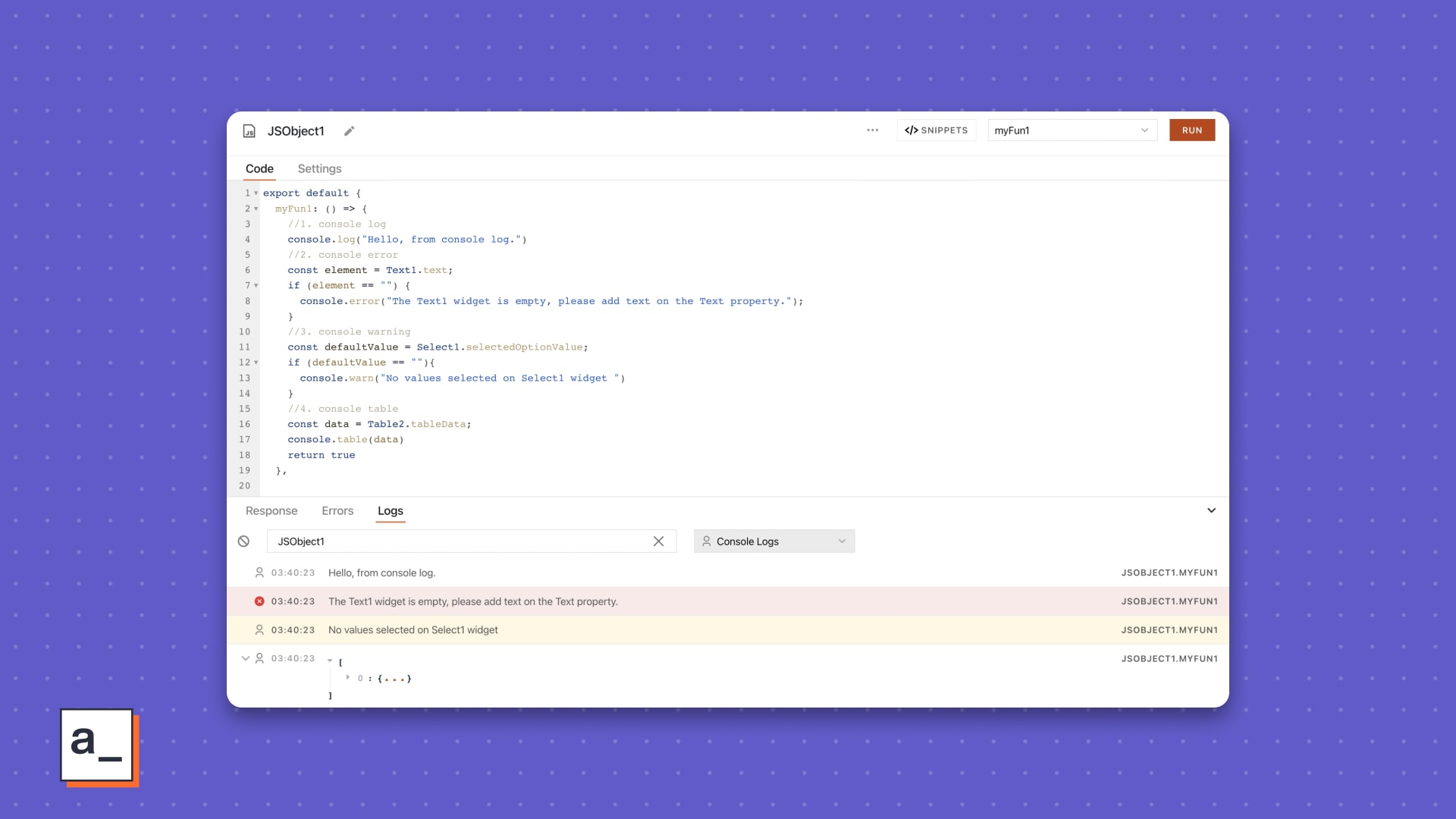Click the red error icon on Text1 log

click(x=259, y=601)
